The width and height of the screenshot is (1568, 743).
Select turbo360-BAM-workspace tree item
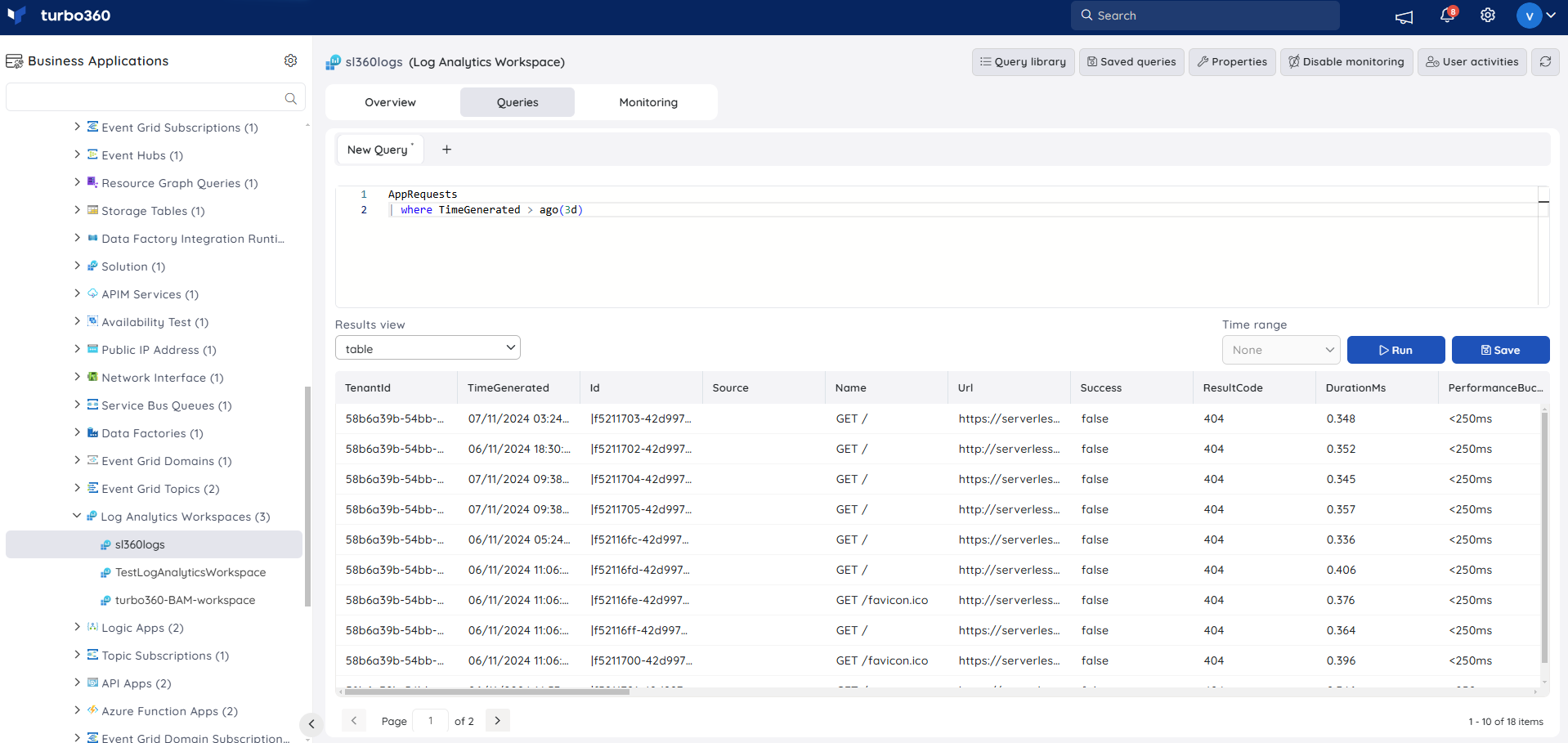click(x=185, y=600)
